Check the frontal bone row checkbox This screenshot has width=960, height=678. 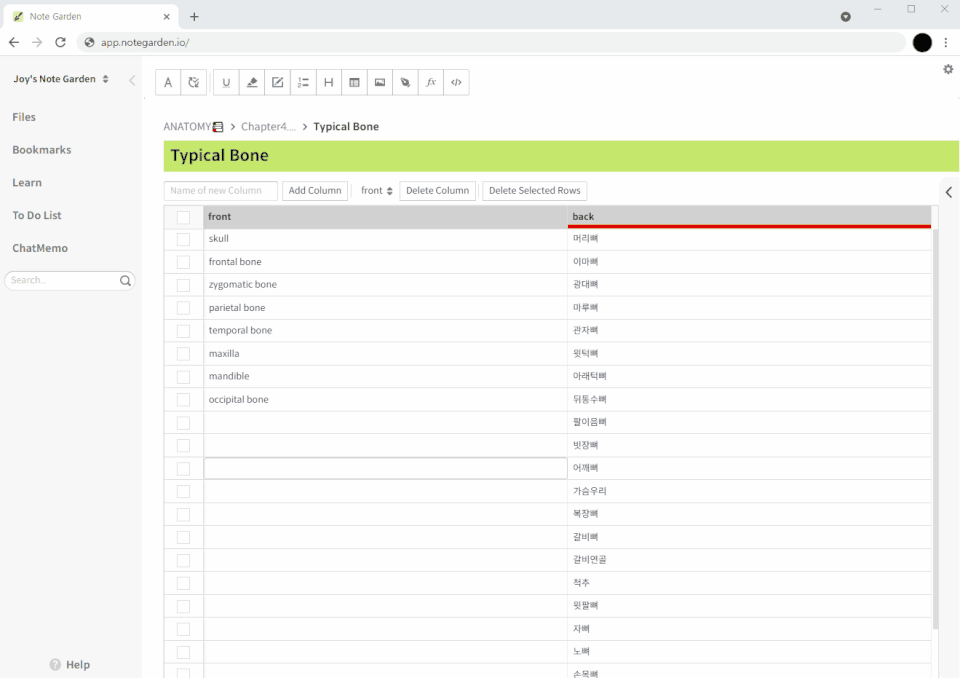pyautogui.click(x=183, y=262)
